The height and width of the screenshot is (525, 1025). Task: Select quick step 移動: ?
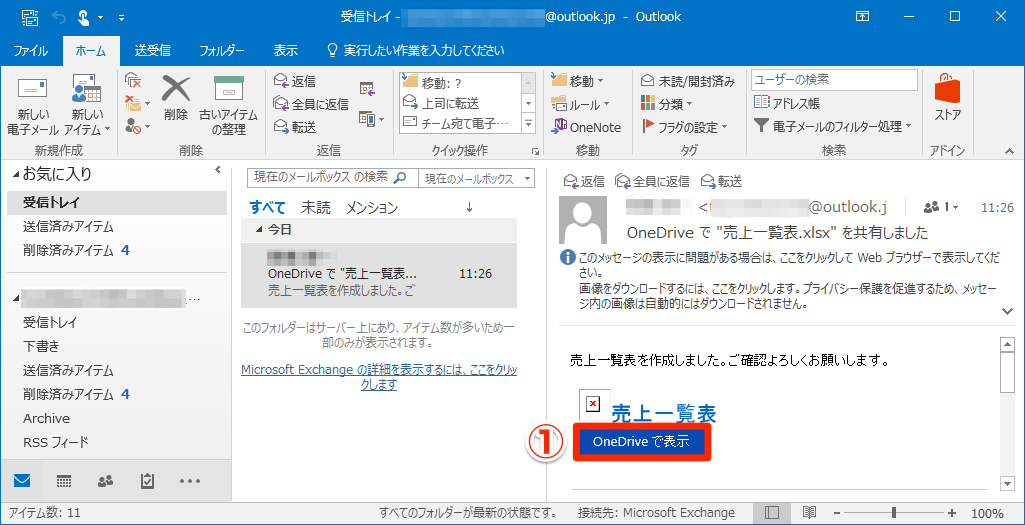[x=460, y=82]
